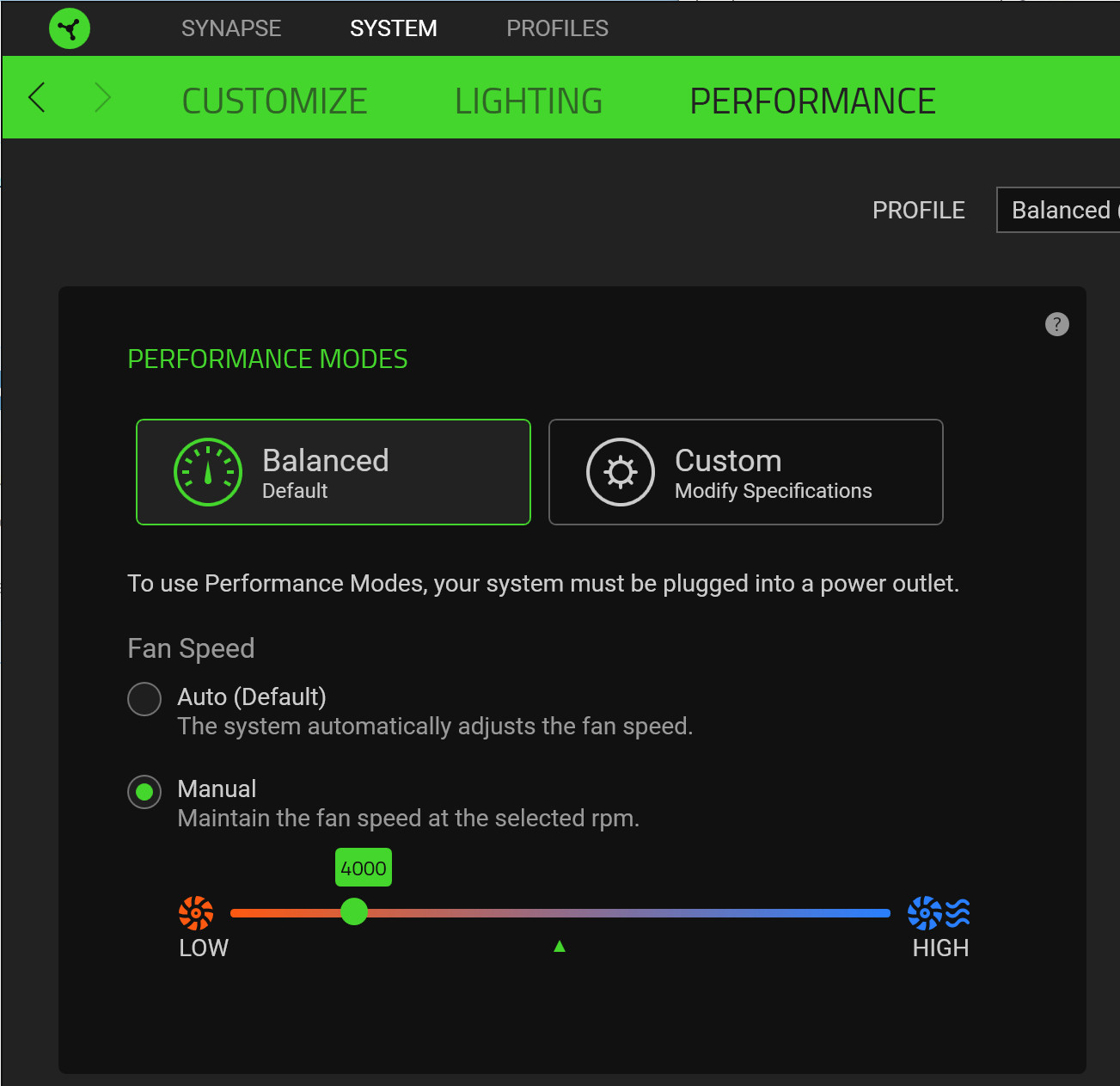The height and width of the screenshot is (1086, 1120).
Task: Click the PROFILE label
Action: [919, 210]
